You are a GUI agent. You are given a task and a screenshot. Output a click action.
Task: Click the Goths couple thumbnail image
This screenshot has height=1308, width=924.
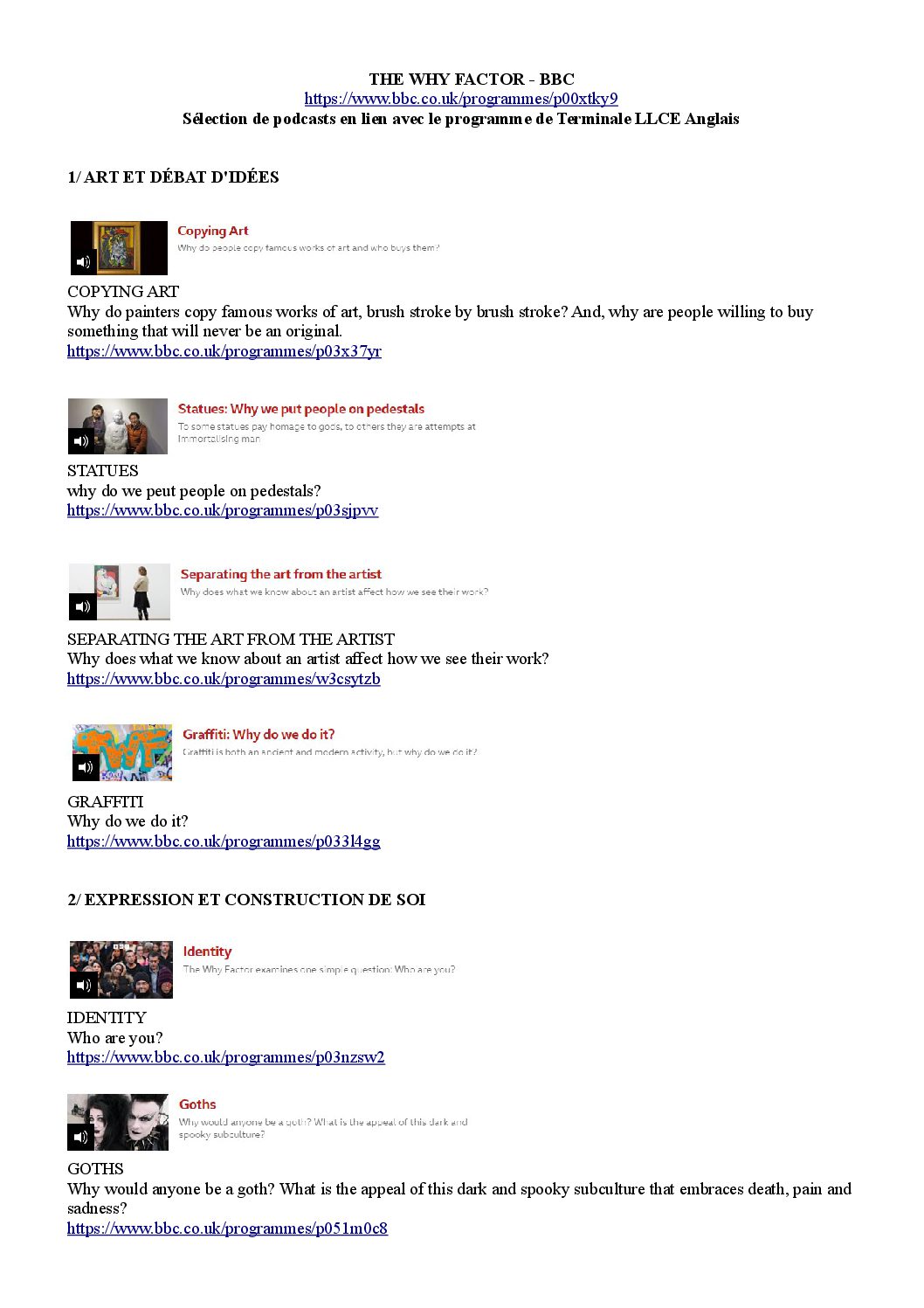pos(118,1122)
